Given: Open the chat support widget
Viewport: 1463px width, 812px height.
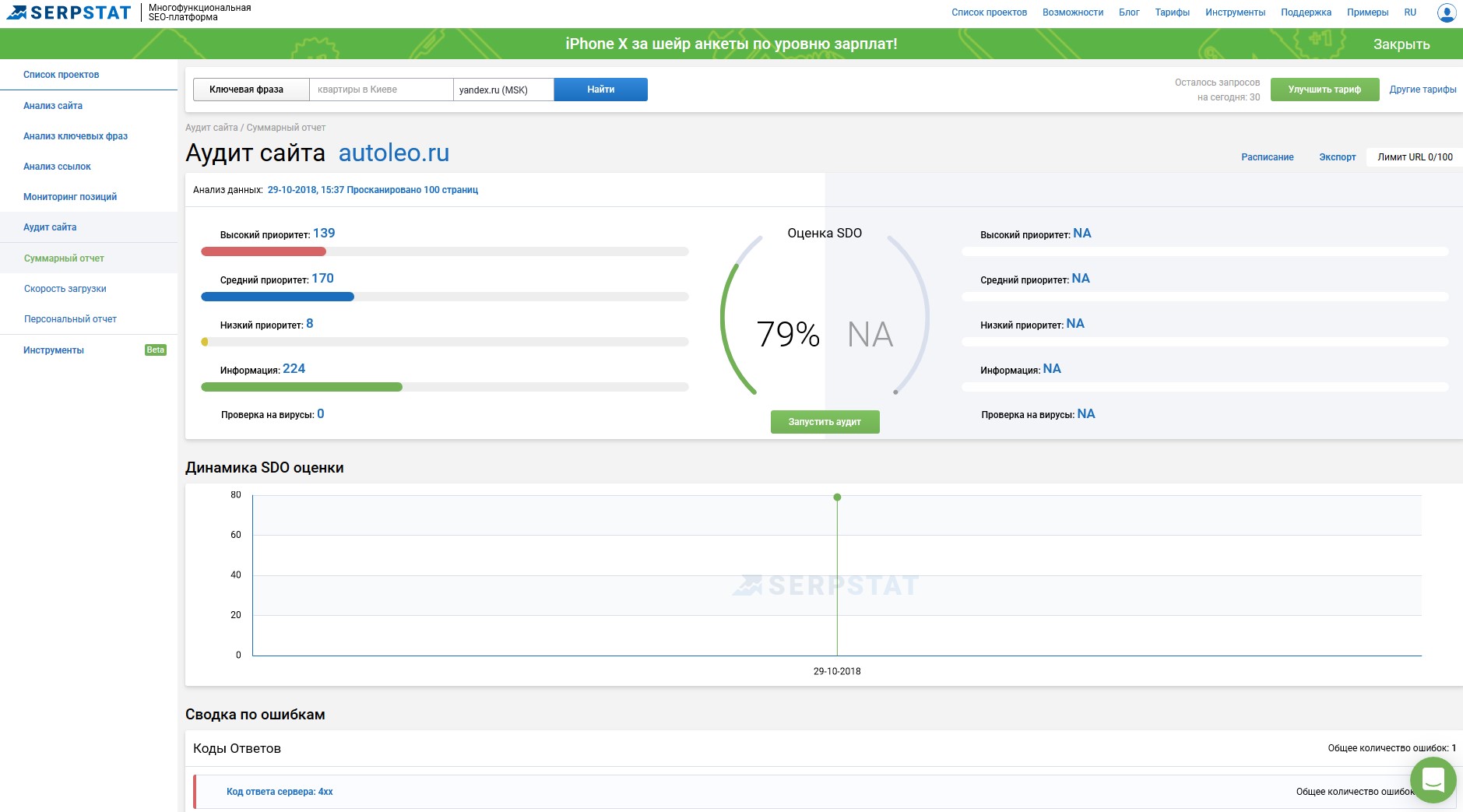Looking at the screenshot, I should coord(1433,779).
